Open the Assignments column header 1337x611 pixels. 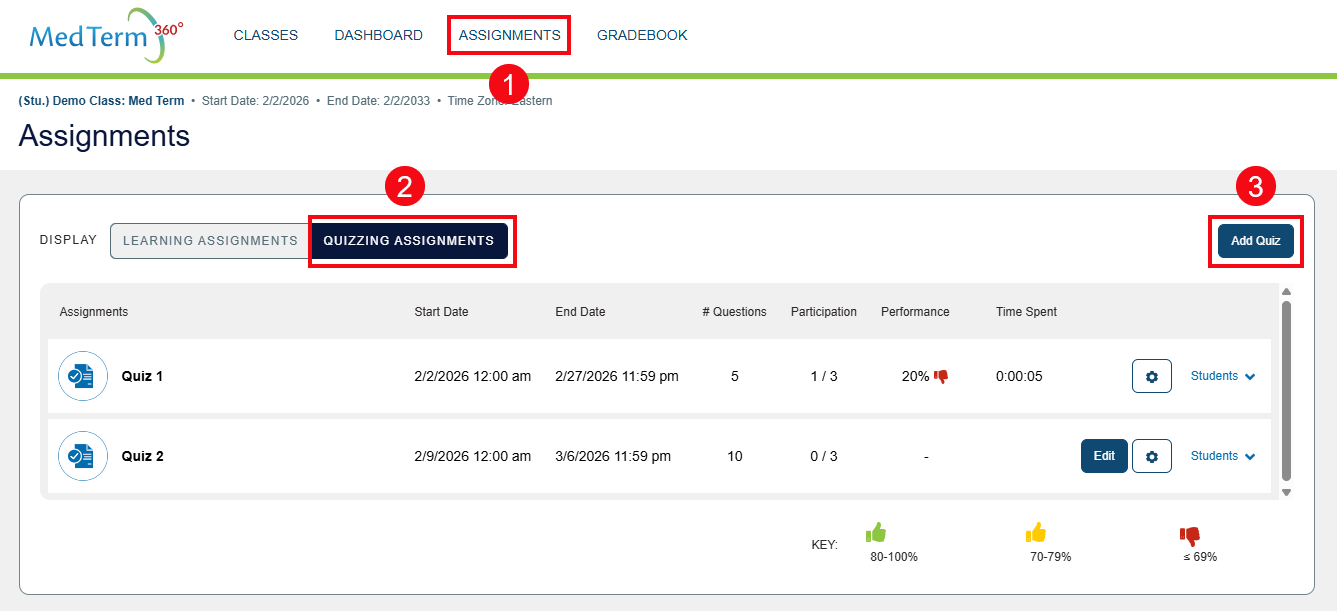[93, 311]
